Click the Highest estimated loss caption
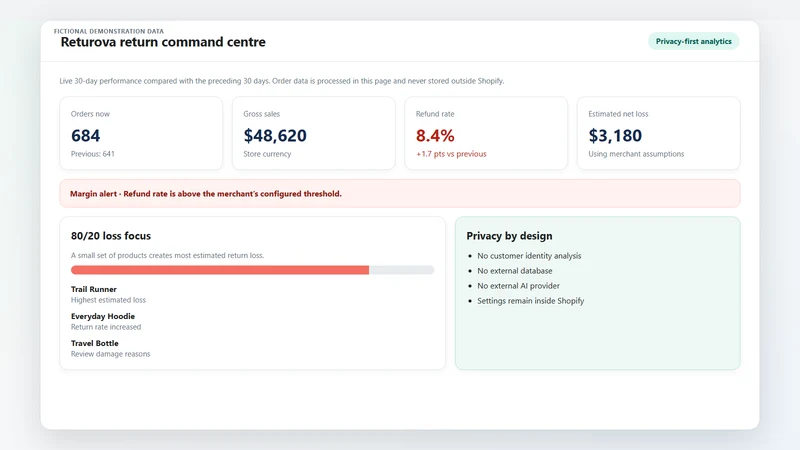The width and height of the screenshot is (800, 450). tap(108, 300)
